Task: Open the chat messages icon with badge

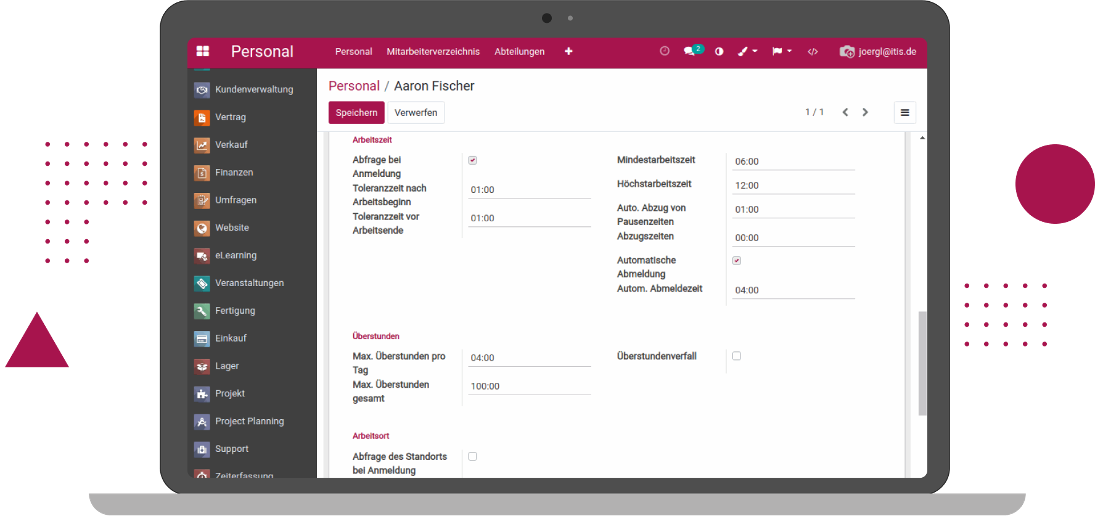Action: 691,51
